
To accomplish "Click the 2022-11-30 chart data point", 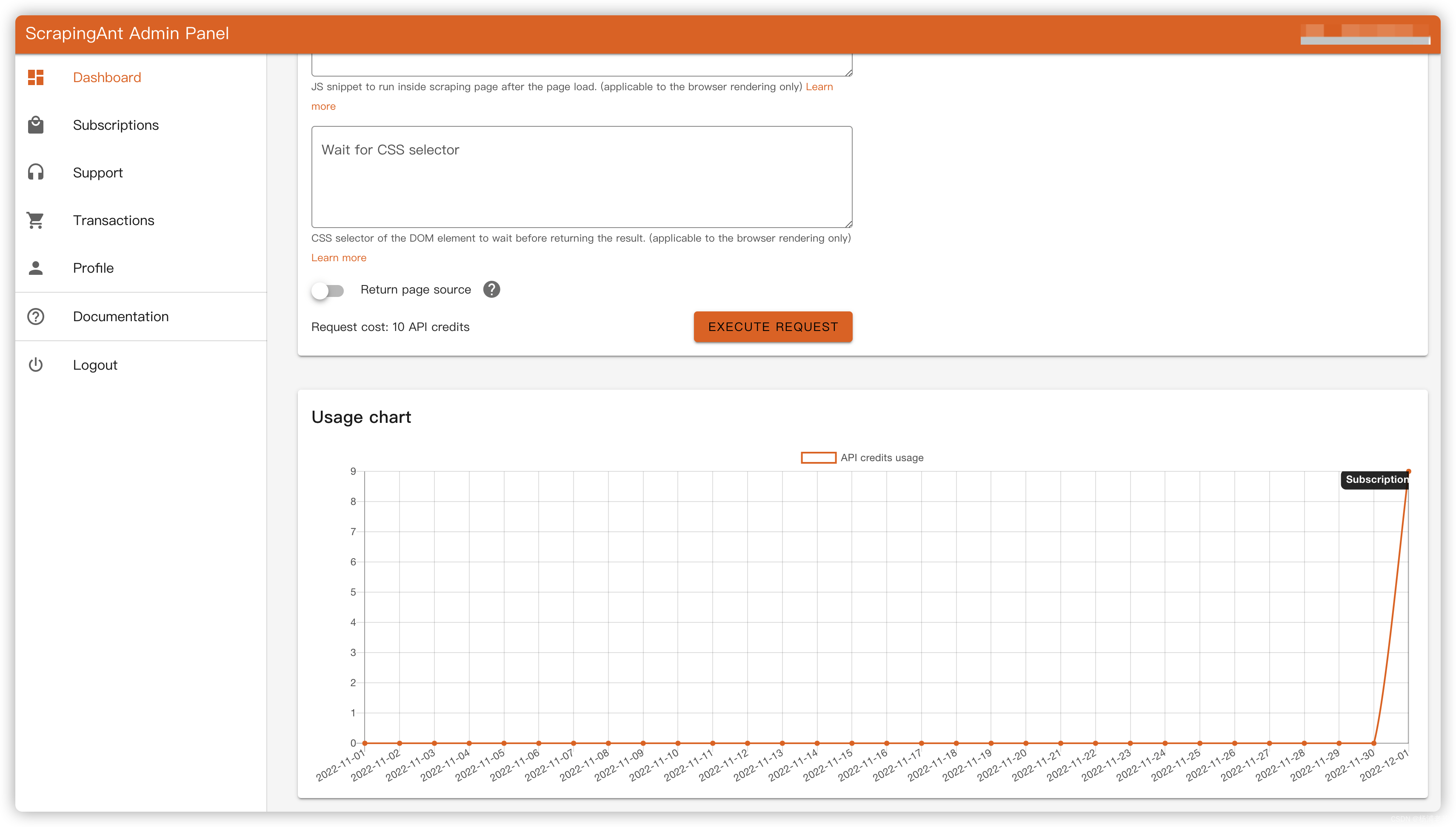I will [x=1373, y=743].
